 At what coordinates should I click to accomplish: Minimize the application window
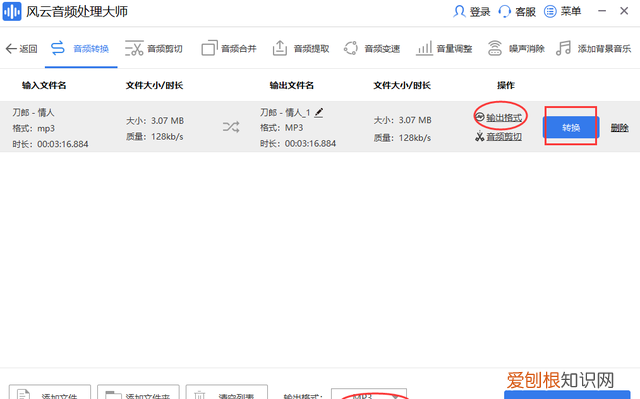click(x=602, y=11)
